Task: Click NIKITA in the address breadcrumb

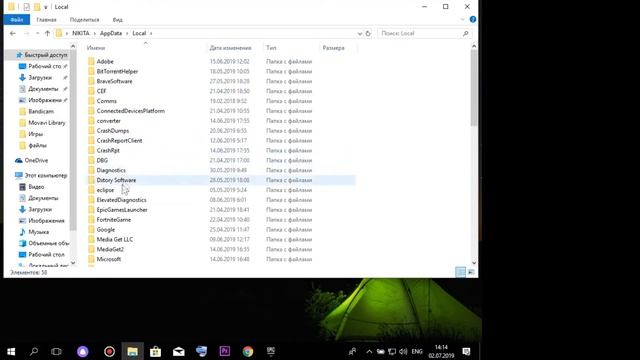Action: pyautogui.click(x=81, y=33)
